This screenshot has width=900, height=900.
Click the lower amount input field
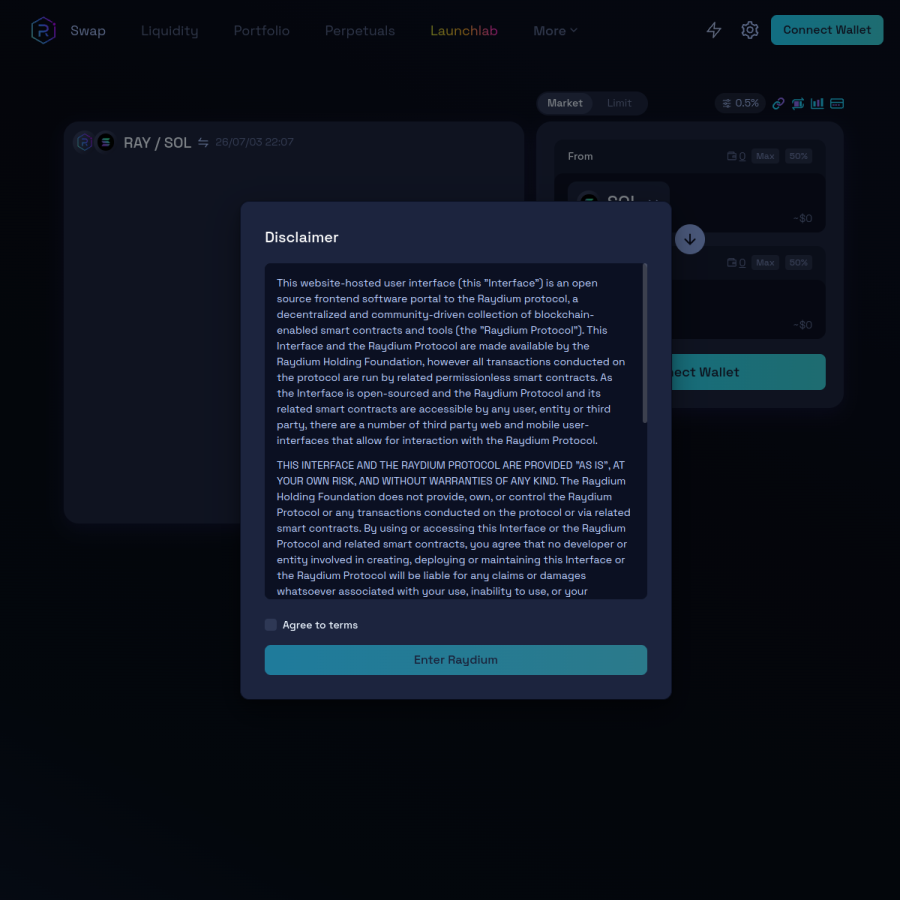(747, 309)
